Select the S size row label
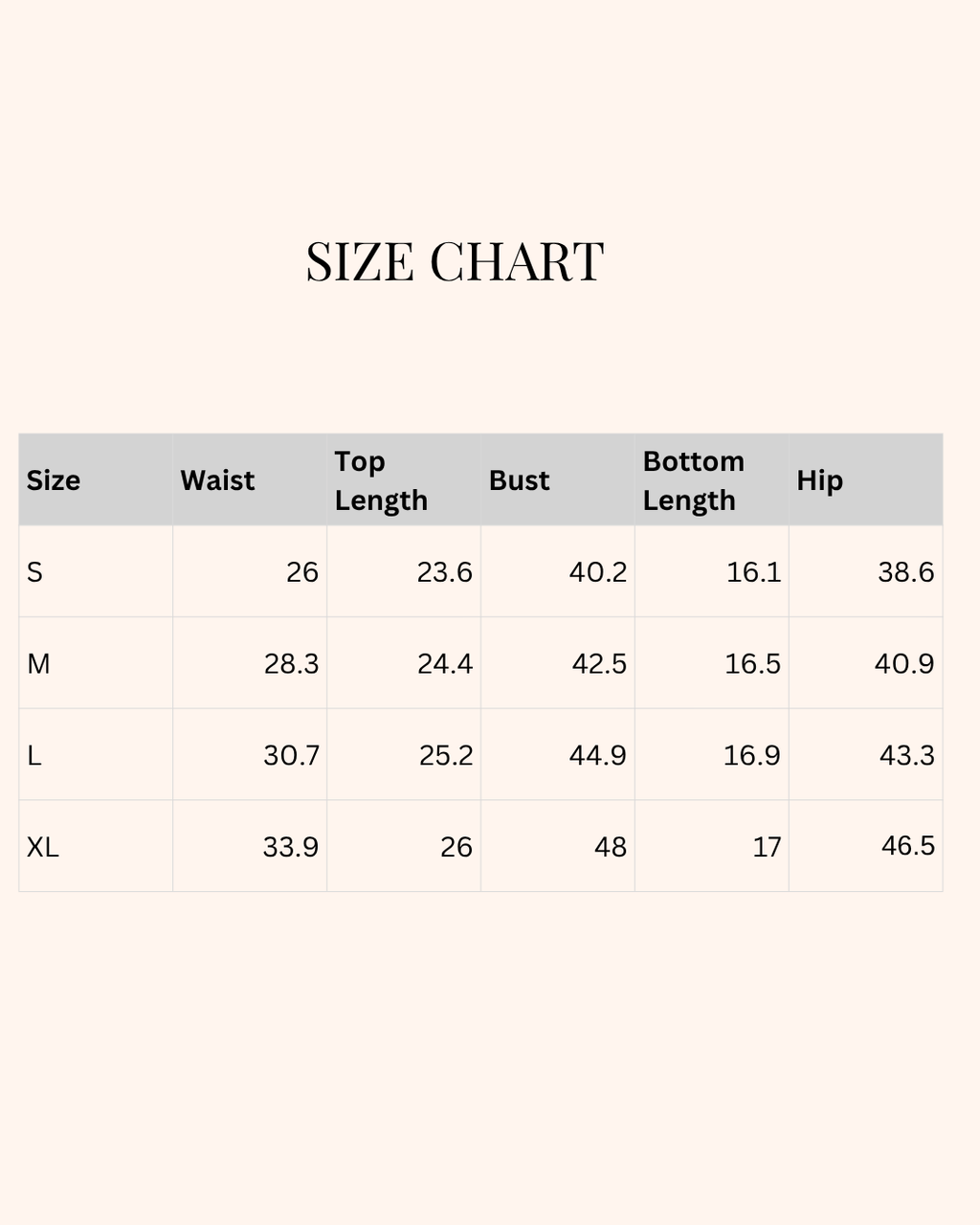Image resolution: width=980 pixels, height=1225 pixels. pos(35,572)
